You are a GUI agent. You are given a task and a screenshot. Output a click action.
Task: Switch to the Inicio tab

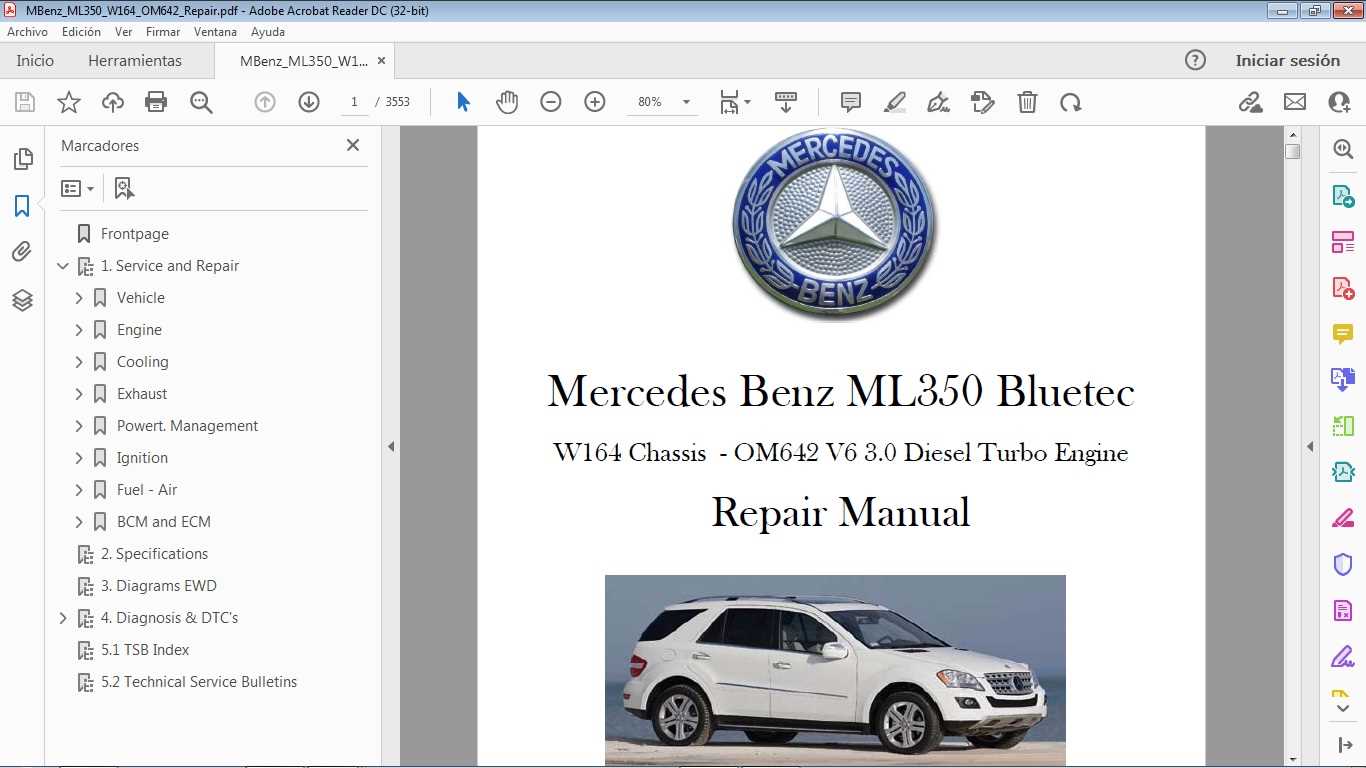click(x=35, y=60)
